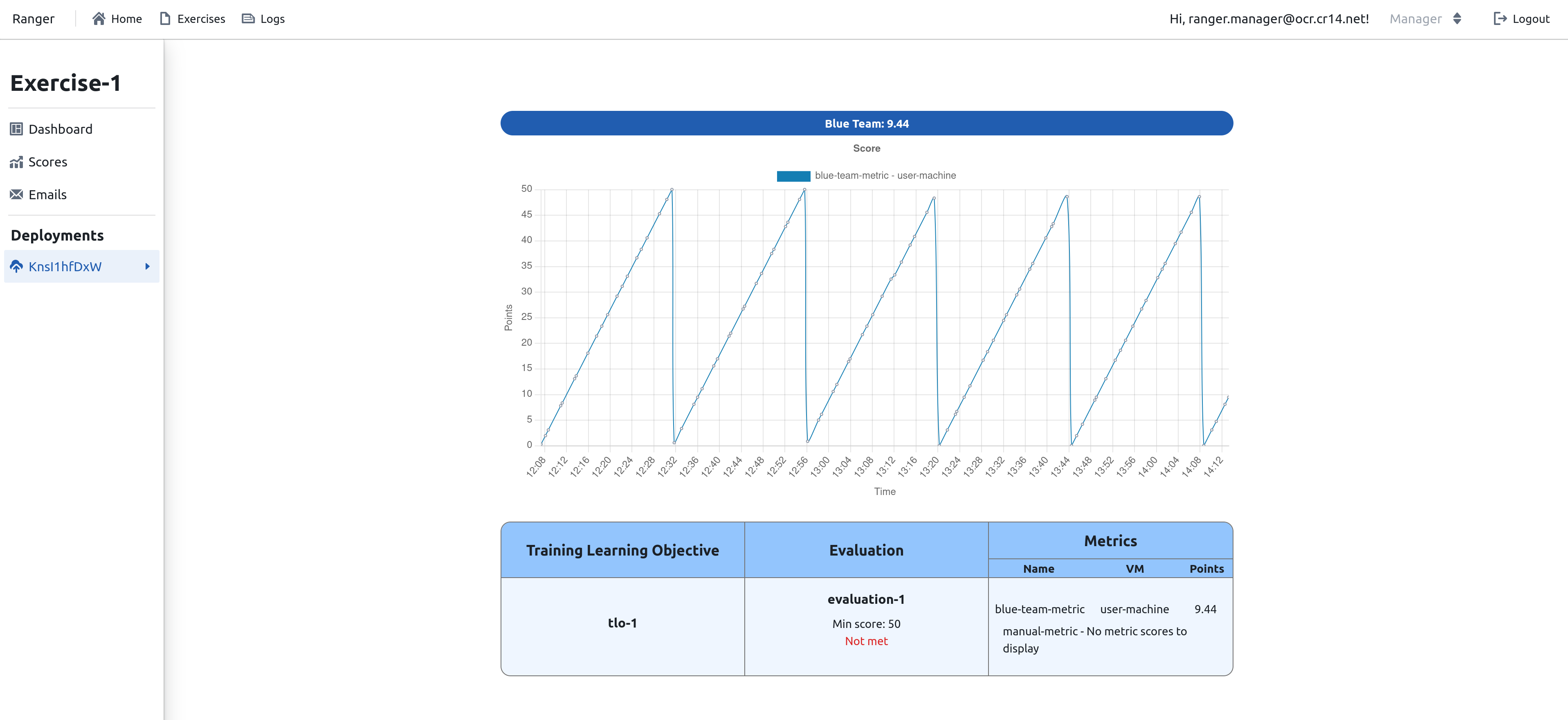The height and width of the screenshot is (720, 1568).
Task: Click the KnsI1hfDxW deployment cloud icon
Action: (x=16, y=267)
